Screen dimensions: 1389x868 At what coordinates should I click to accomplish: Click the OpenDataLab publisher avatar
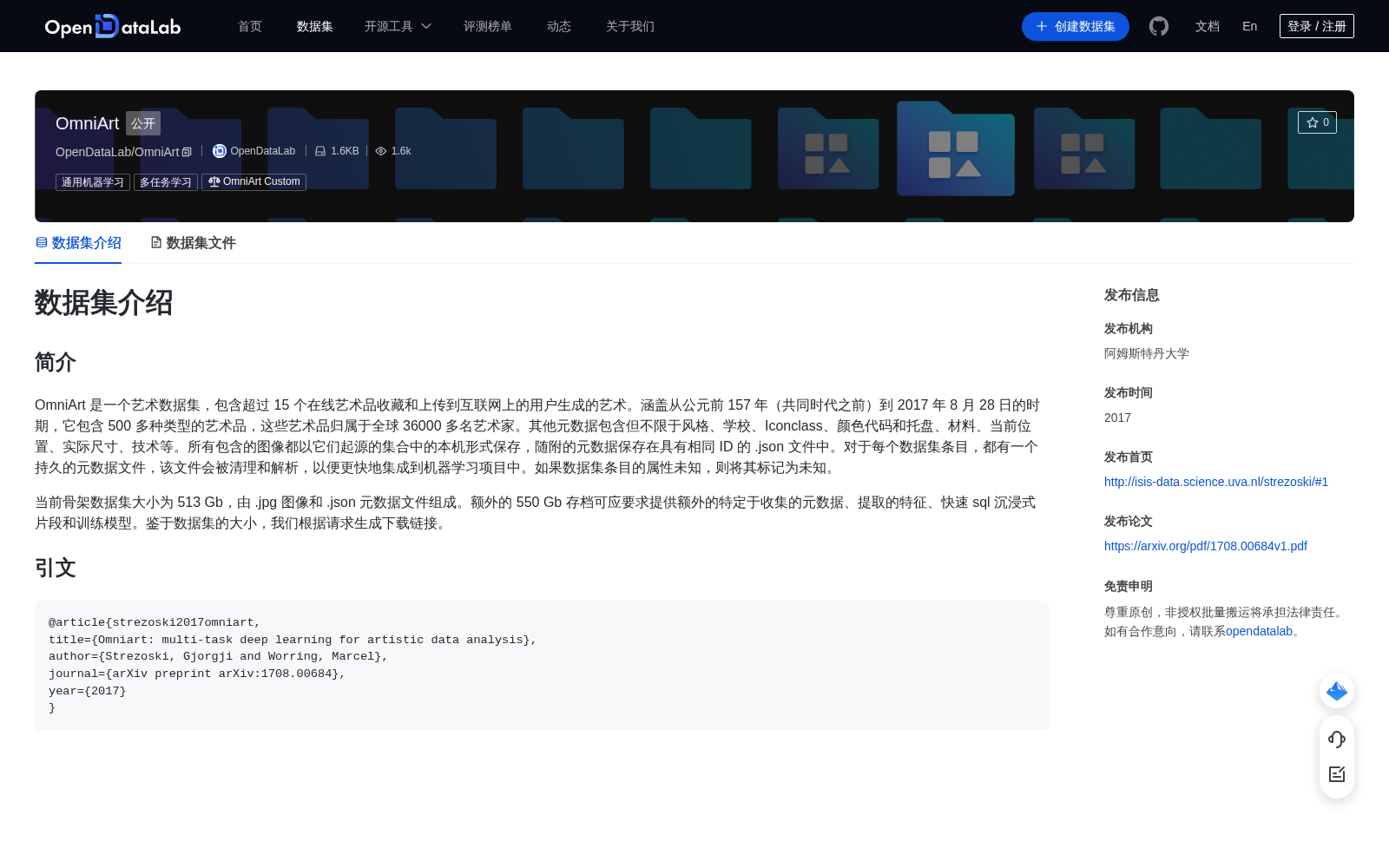[220, 151]
